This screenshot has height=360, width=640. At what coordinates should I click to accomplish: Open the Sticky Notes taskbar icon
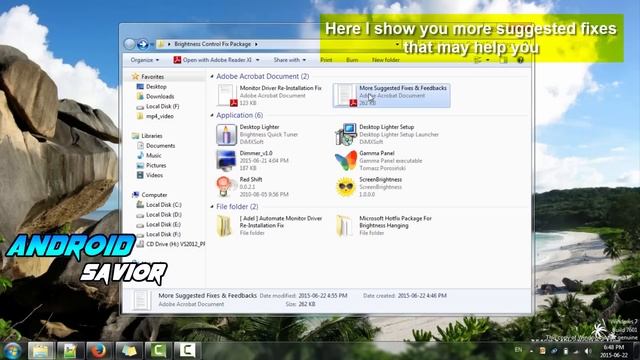[x=129, y=351]
